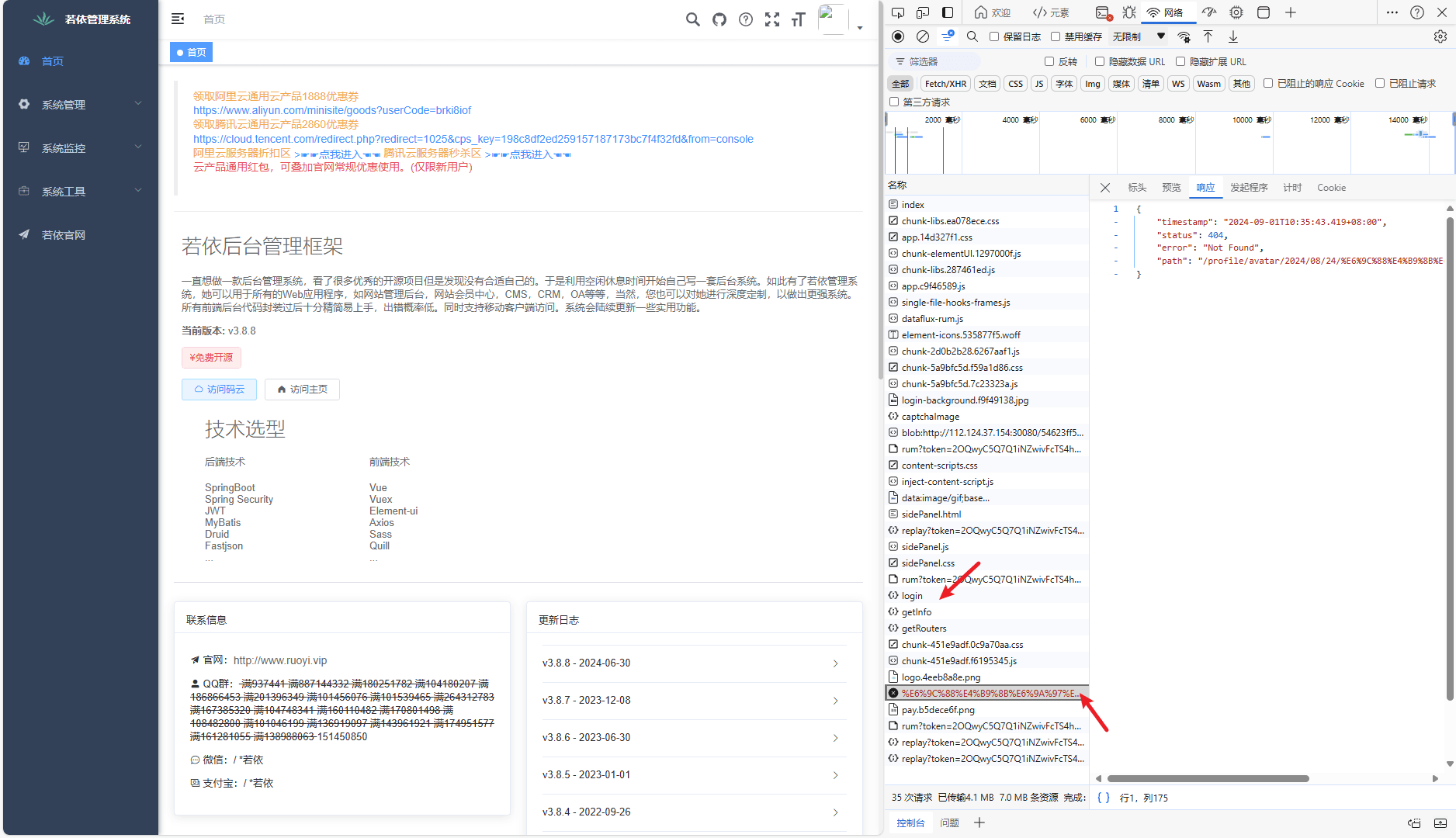
Task: Clear the network log icon
Action: [x=923, y=36]
